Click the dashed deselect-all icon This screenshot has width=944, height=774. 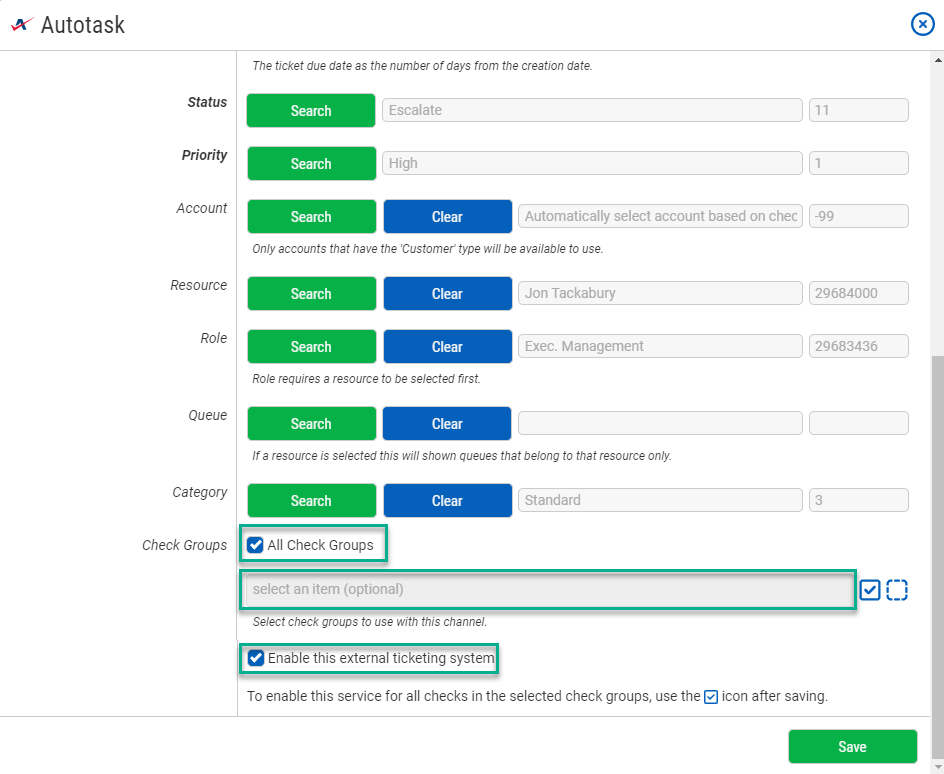(897, 590)
